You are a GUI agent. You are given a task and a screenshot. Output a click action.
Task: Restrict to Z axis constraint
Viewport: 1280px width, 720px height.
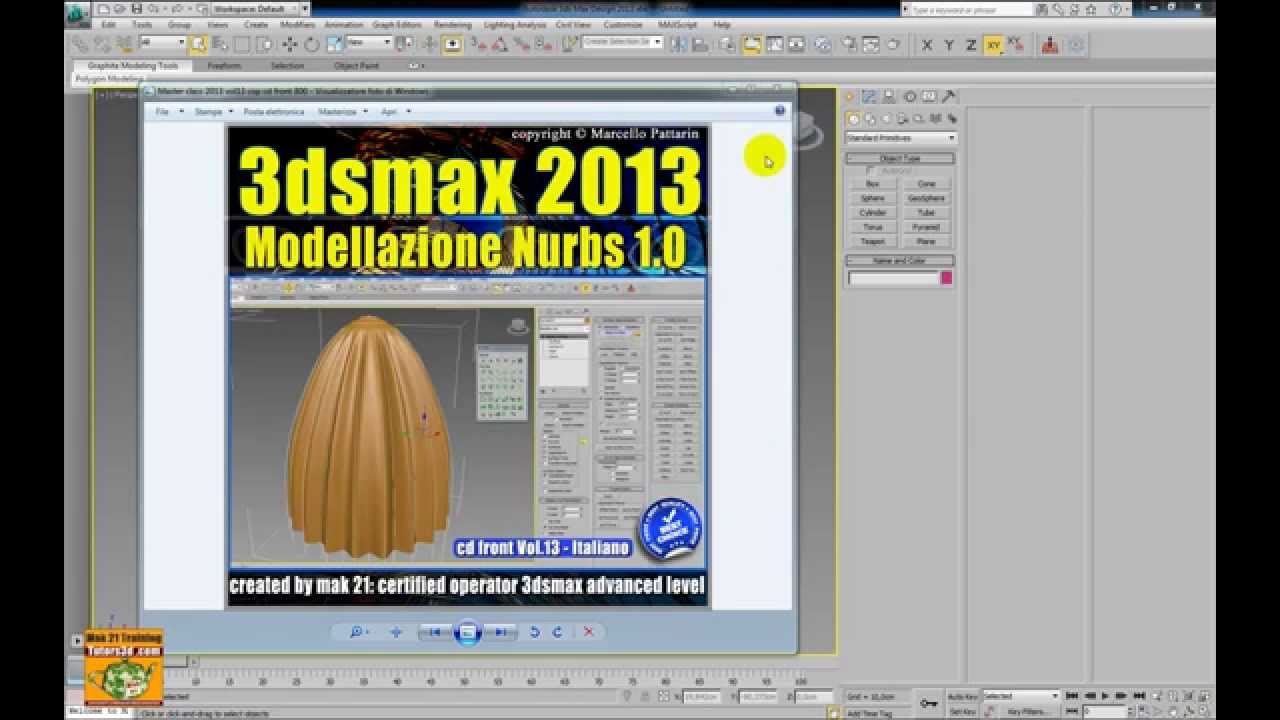(971, 45)
